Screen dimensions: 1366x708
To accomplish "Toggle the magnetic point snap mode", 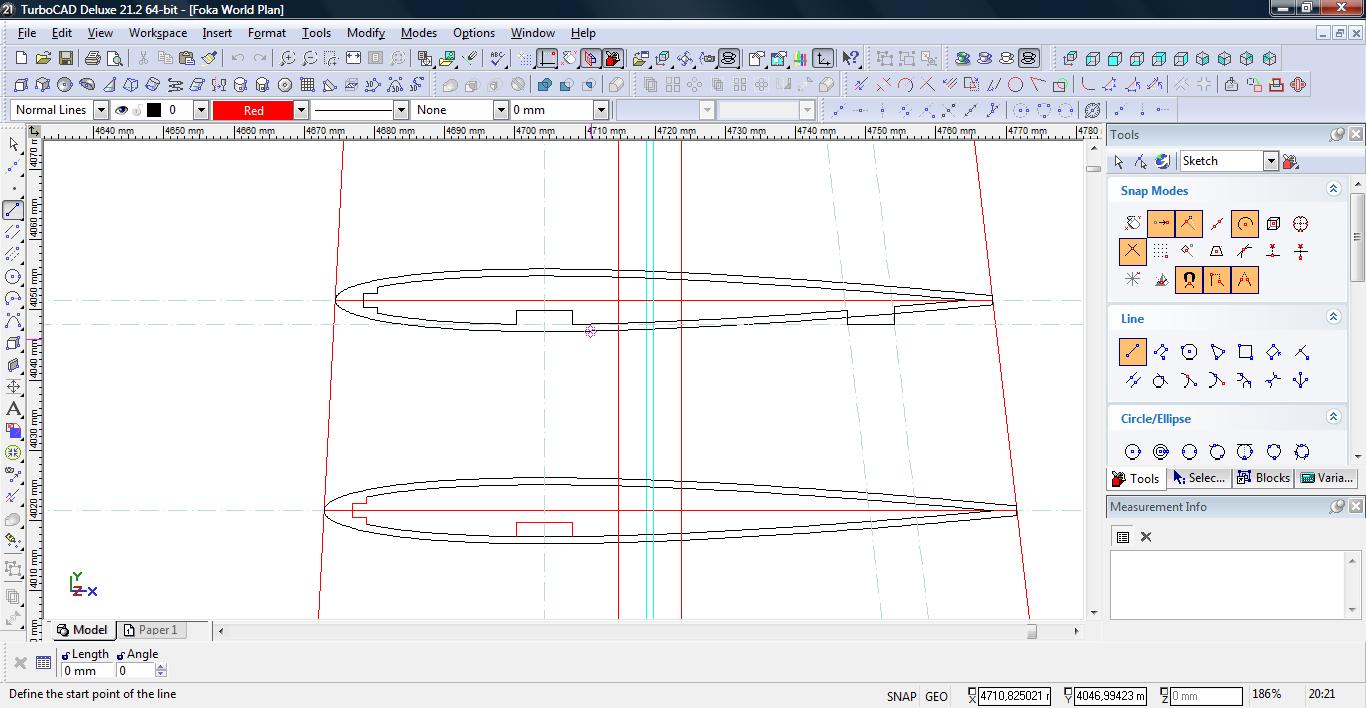I will point(1188,280).
